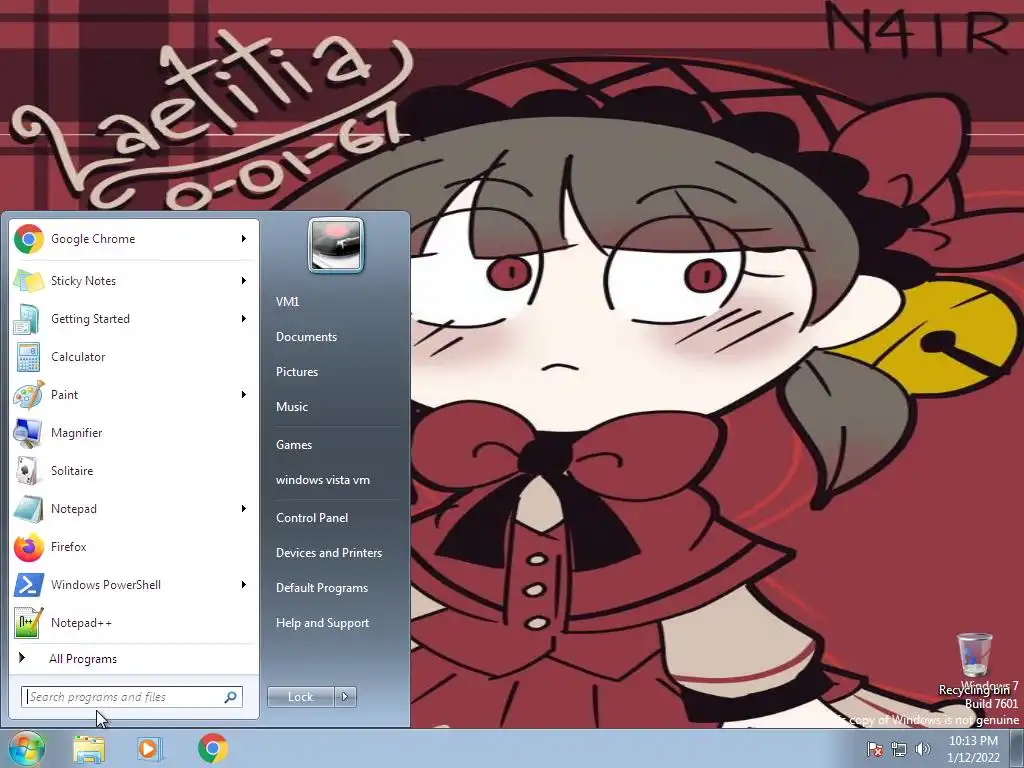The image size is (1024, 768).
Task: Click the Lock button
Action: [x=300, y=697]
